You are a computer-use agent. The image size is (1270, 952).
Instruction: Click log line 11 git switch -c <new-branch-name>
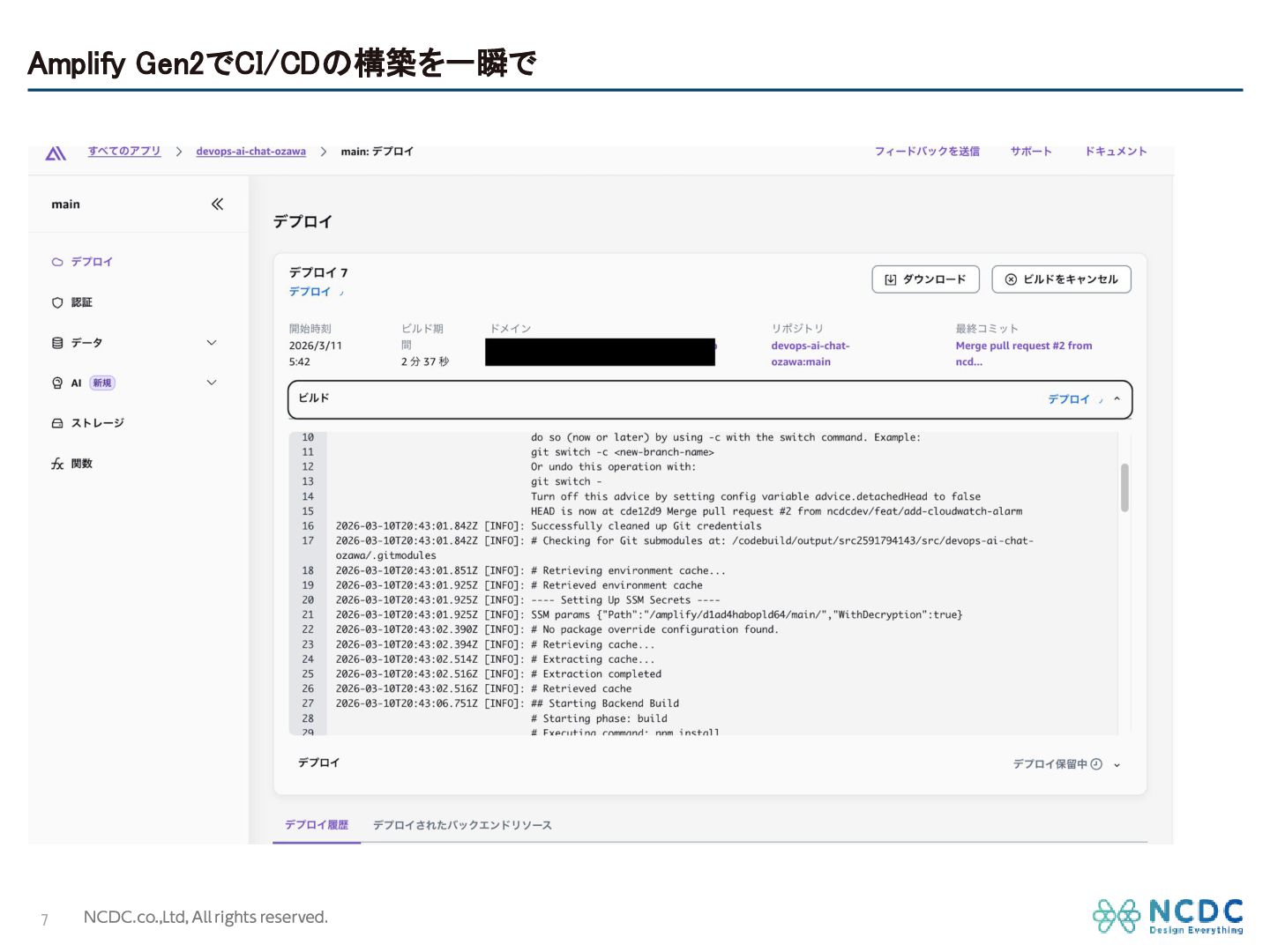point(623,452)
